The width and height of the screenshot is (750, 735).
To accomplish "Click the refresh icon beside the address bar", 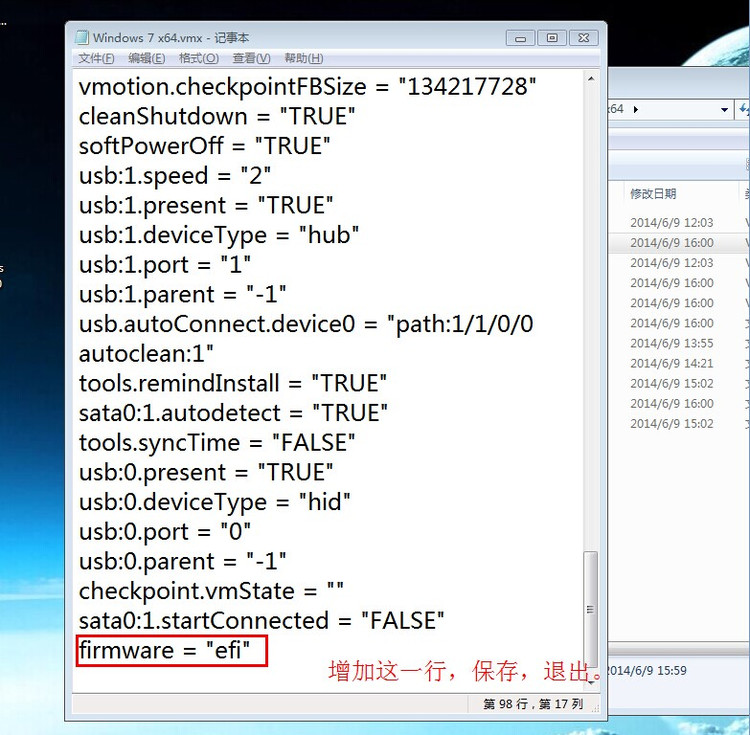I will click(x=744, y=110).
